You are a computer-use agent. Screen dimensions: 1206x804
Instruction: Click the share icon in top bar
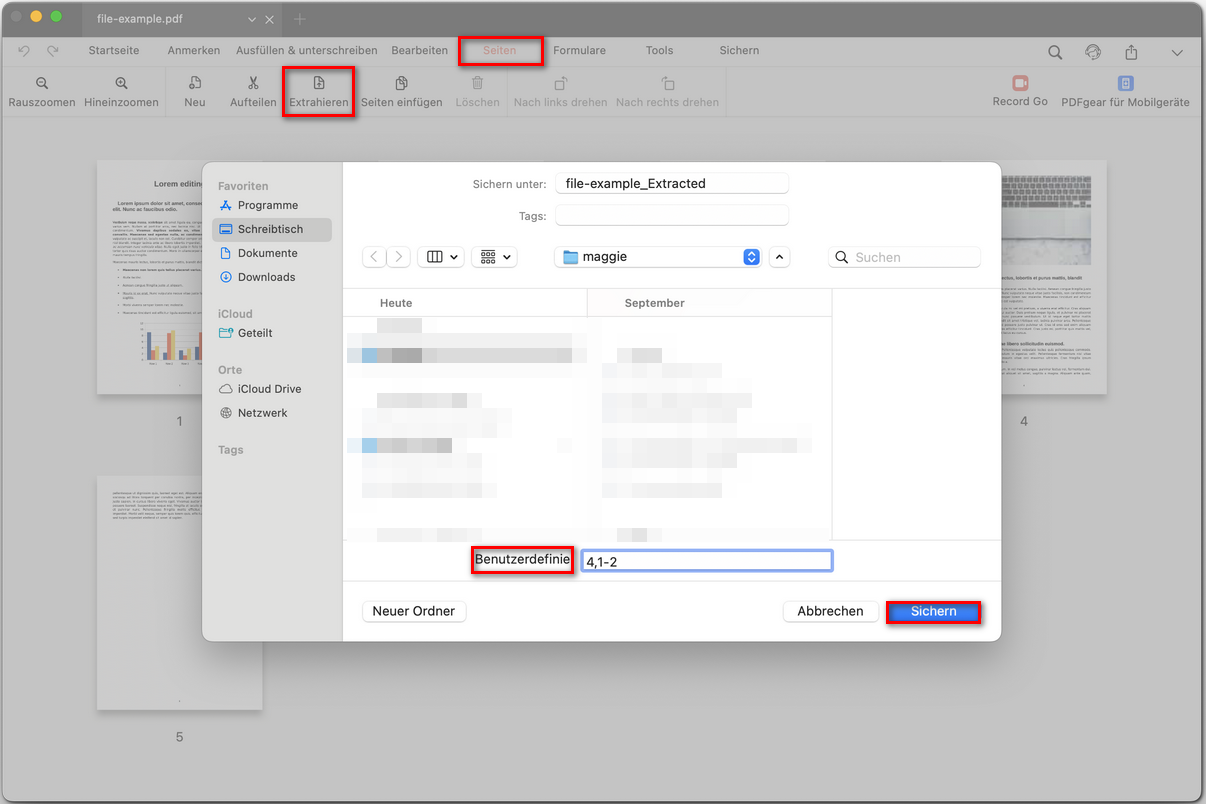[x=1131, y=52]
